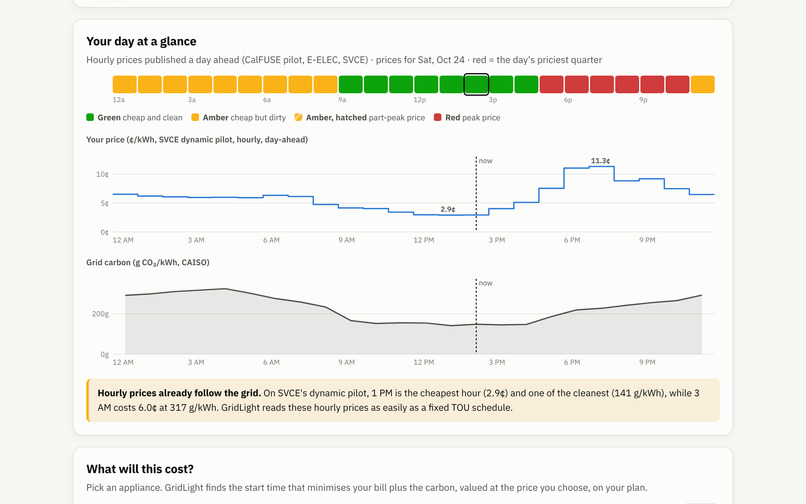The image size is (806, 504).
Task: Select the 12 PM green hour block
Action: tap(426, 84)
